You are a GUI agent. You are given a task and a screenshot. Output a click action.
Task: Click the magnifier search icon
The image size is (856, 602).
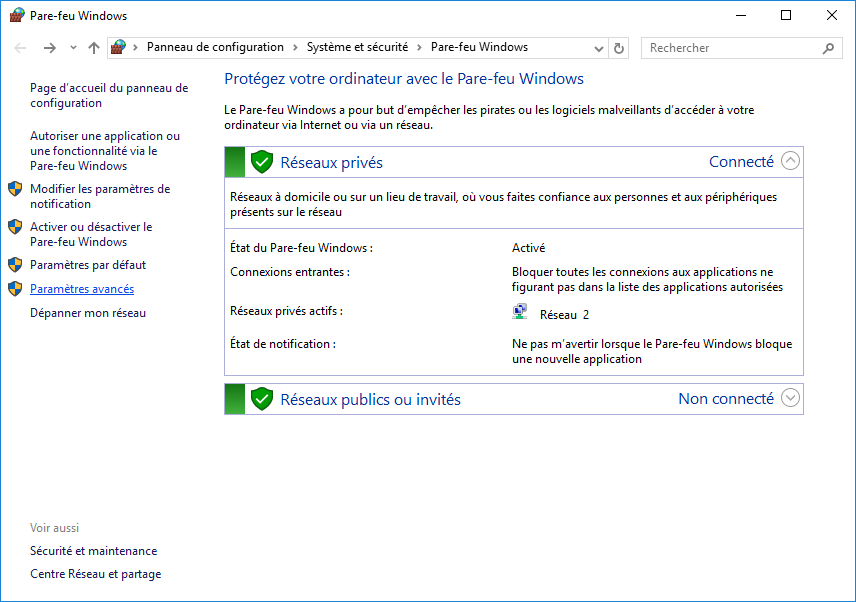pyautogui.click(x=828, y=48)
